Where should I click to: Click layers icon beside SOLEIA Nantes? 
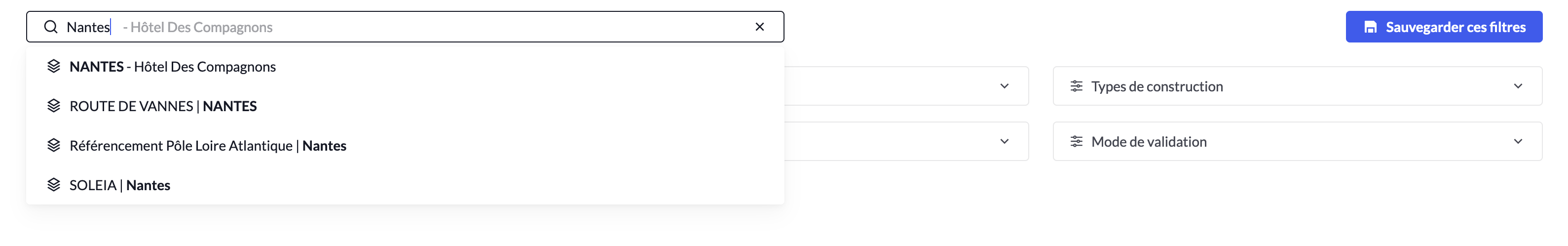coord(54,185)
